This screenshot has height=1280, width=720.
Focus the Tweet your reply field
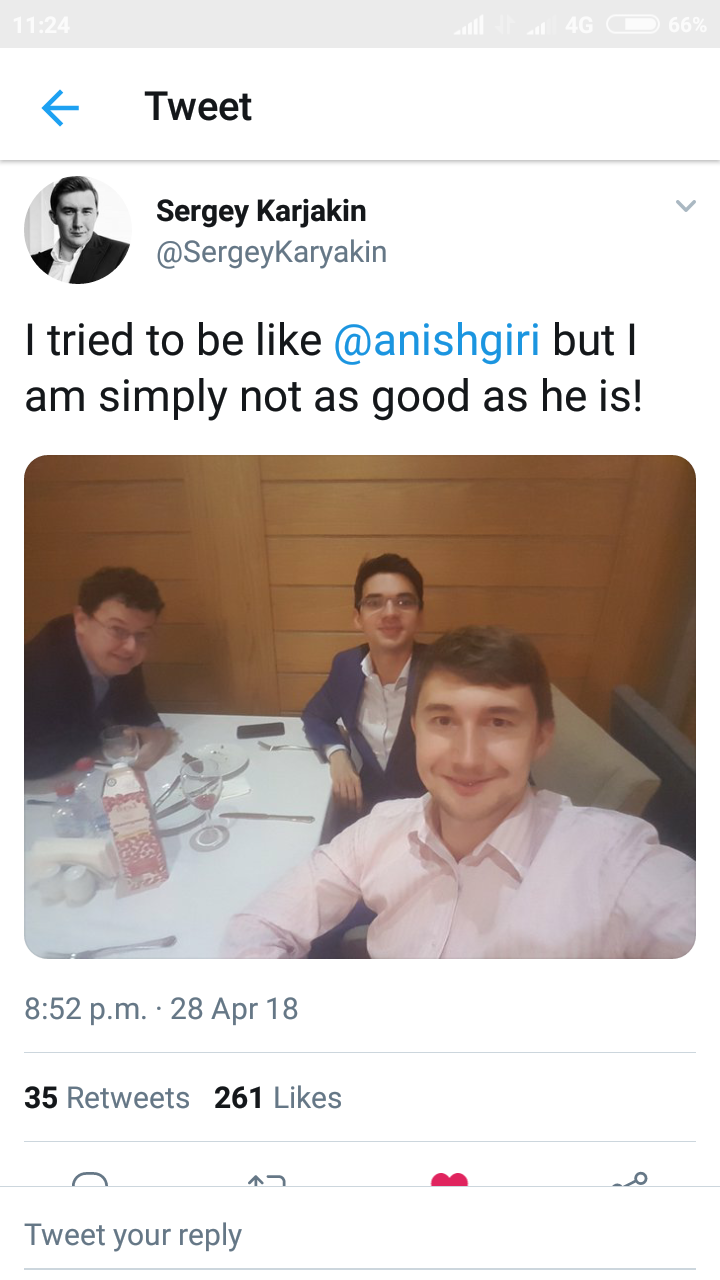[x=360, y=1235]
